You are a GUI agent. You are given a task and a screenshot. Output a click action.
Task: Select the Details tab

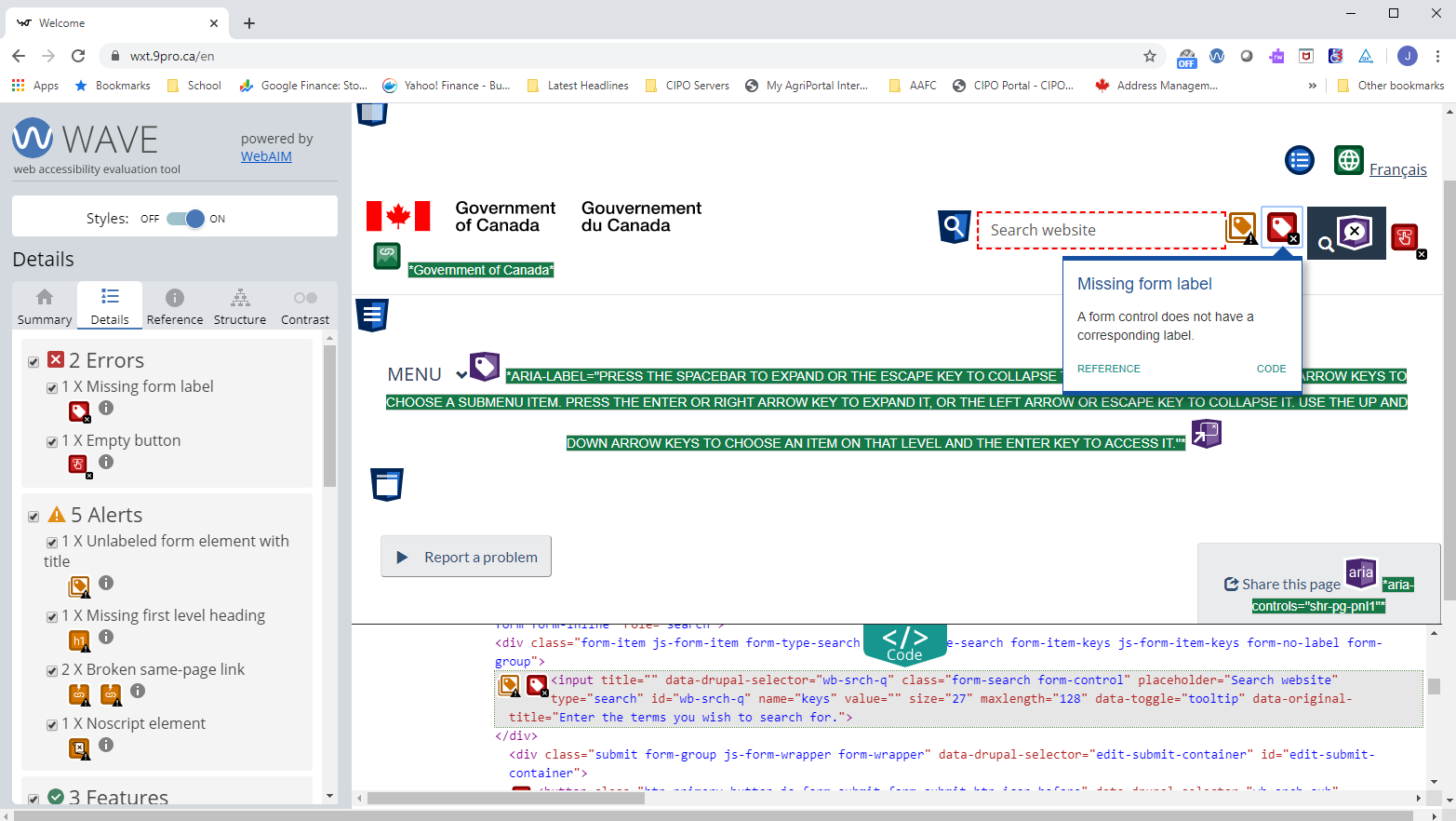click(110, 305)
